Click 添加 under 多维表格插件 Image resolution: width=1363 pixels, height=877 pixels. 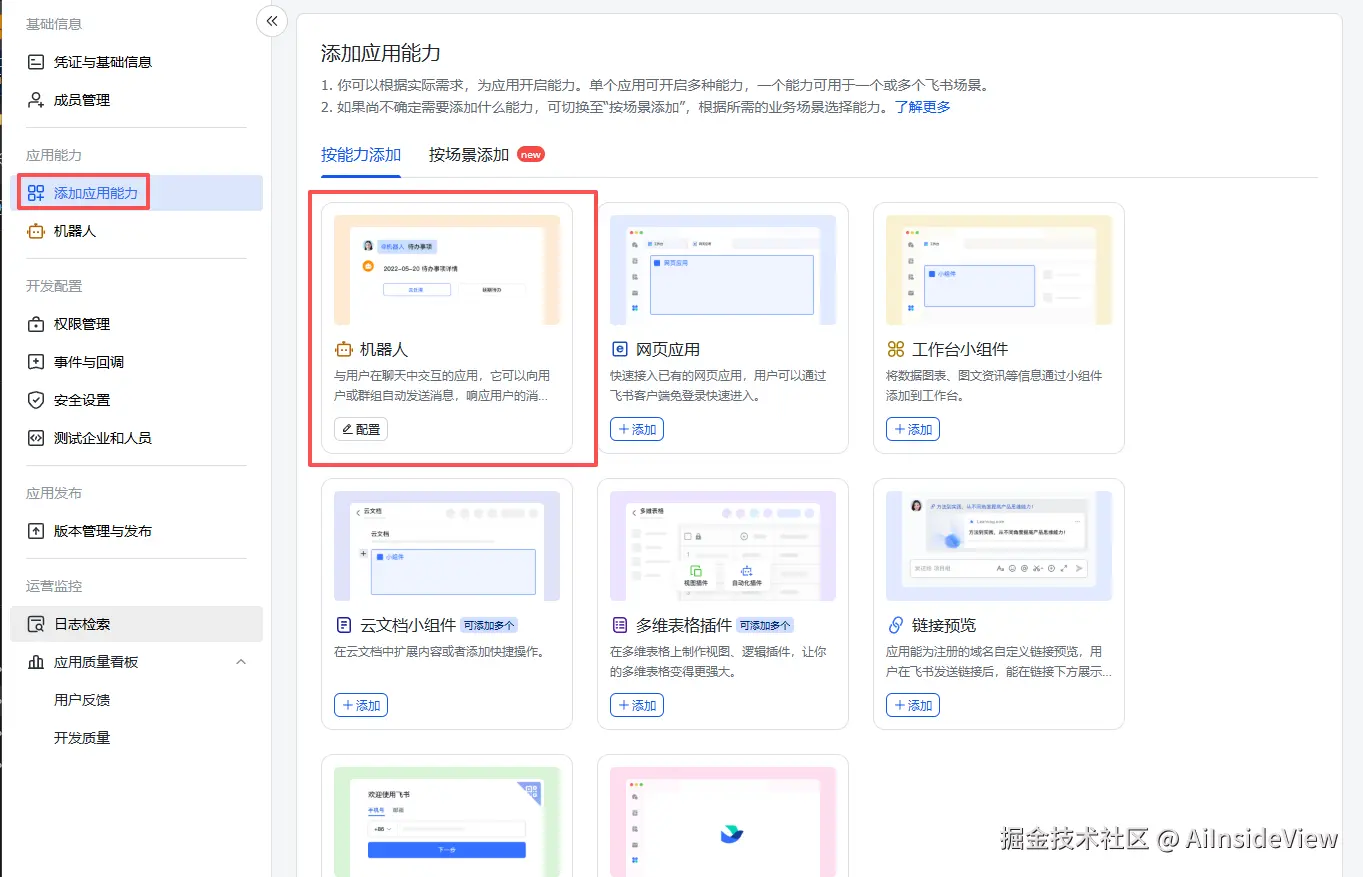tap(637, 705)
